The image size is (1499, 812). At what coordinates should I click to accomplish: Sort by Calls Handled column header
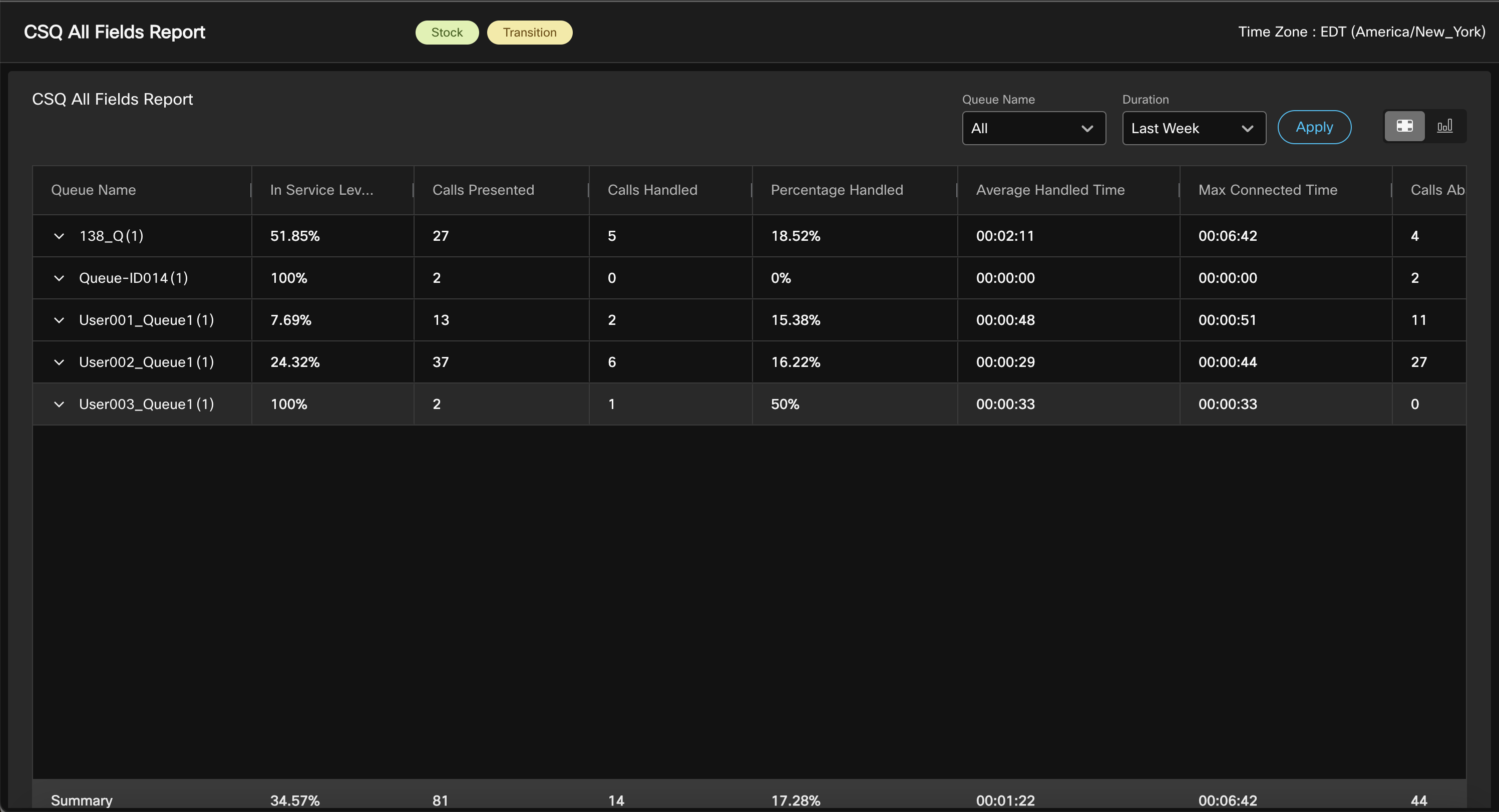[652, 190]
